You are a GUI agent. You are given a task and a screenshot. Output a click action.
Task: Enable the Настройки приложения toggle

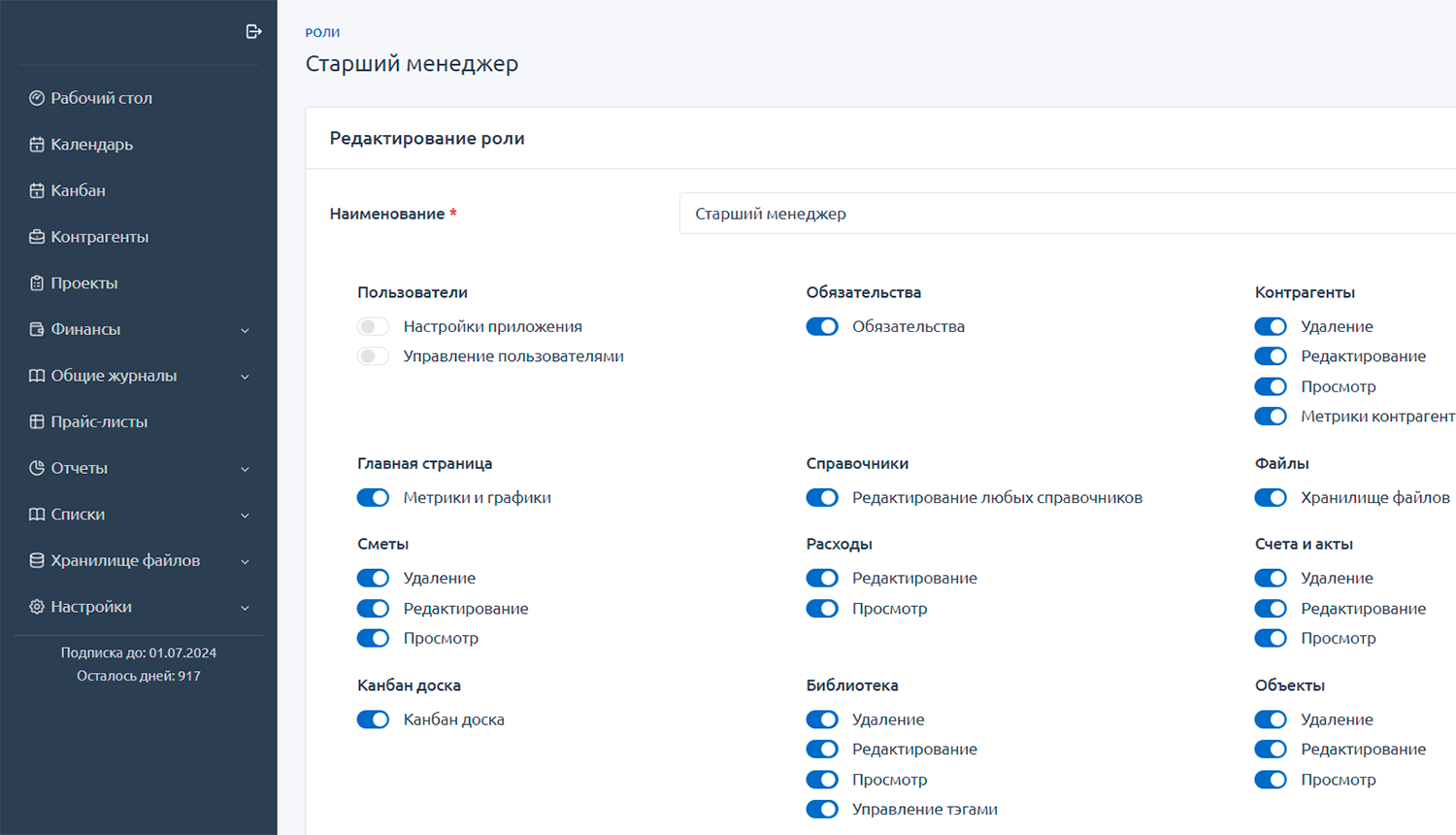pyautogui.click(x=373, y=326)
